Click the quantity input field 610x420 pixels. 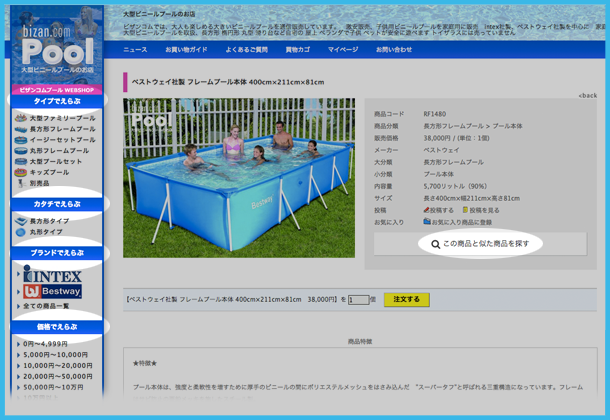click(358, 299)
